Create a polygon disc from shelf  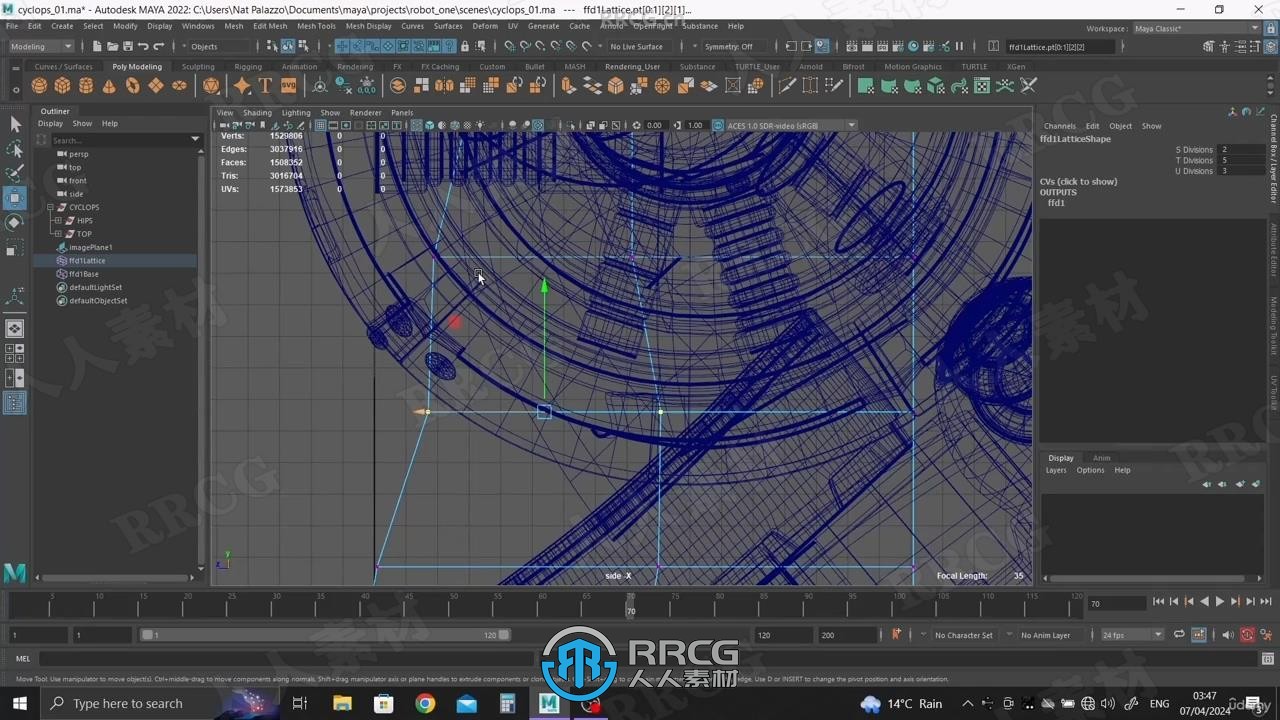point(179,86)
